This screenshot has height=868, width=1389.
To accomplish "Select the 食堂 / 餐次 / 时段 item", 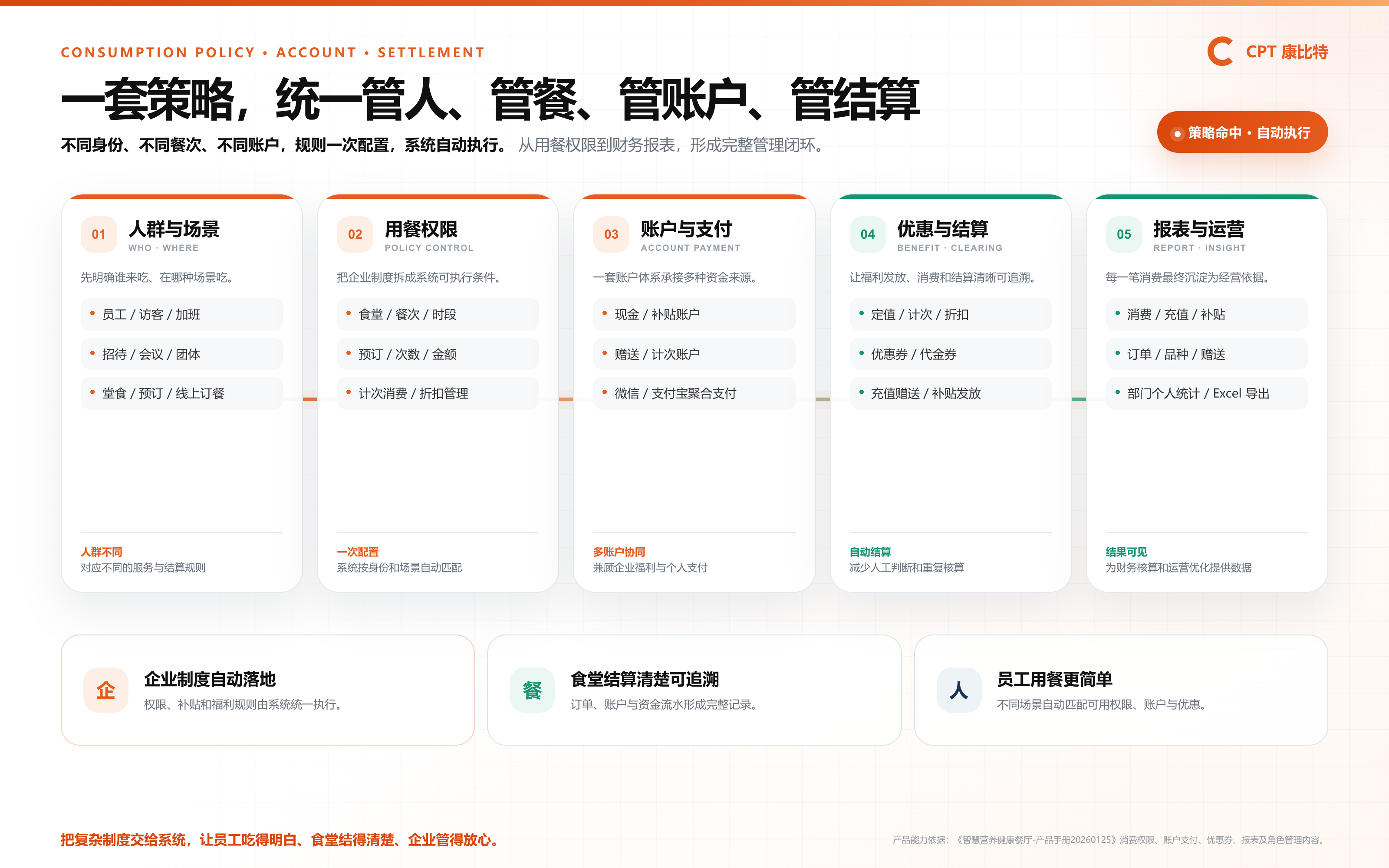I will pyautogui.click(x=438, y=314).
